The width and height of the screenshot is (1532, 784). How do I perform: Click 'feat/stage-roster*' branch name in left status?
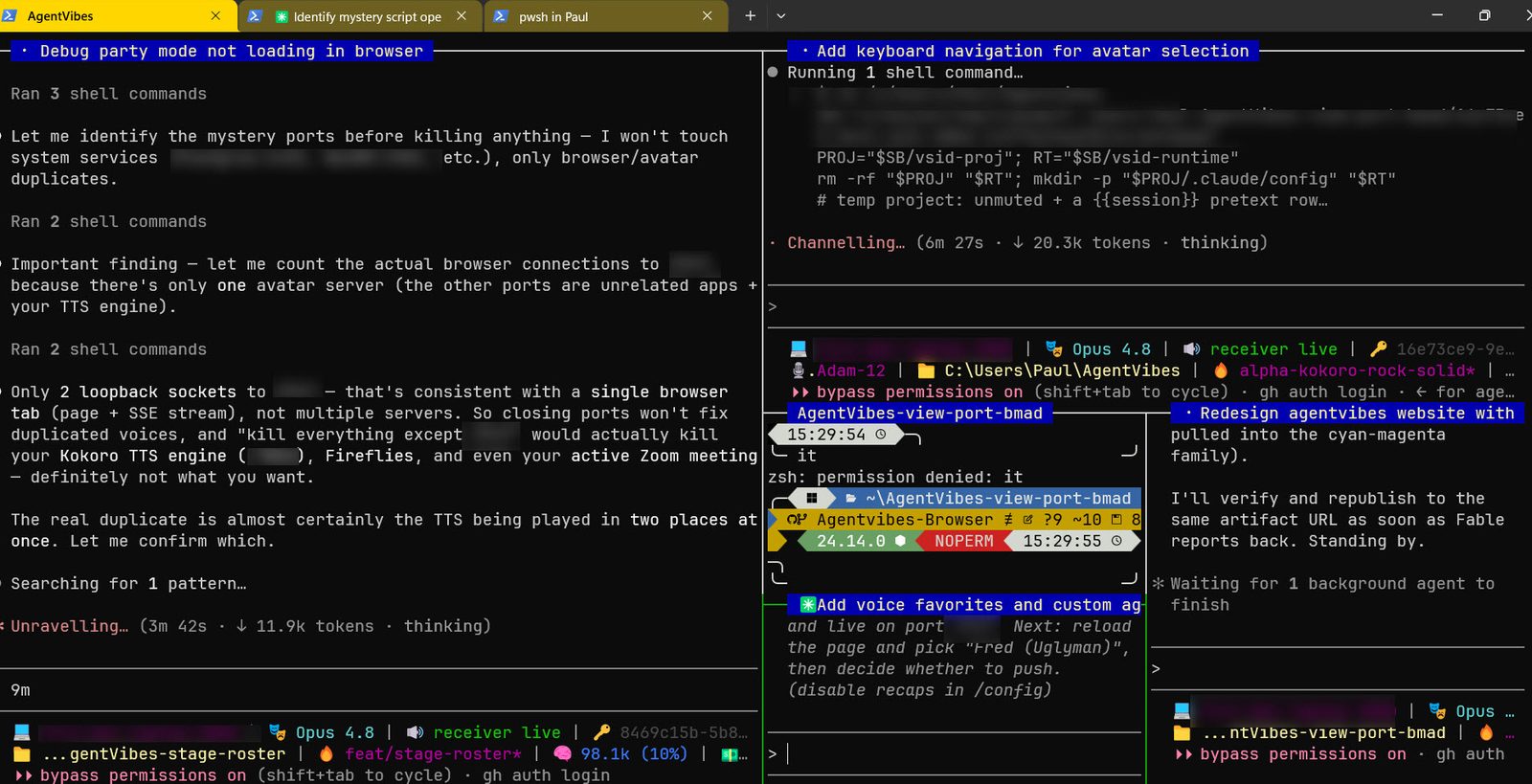tap(433, 754)
